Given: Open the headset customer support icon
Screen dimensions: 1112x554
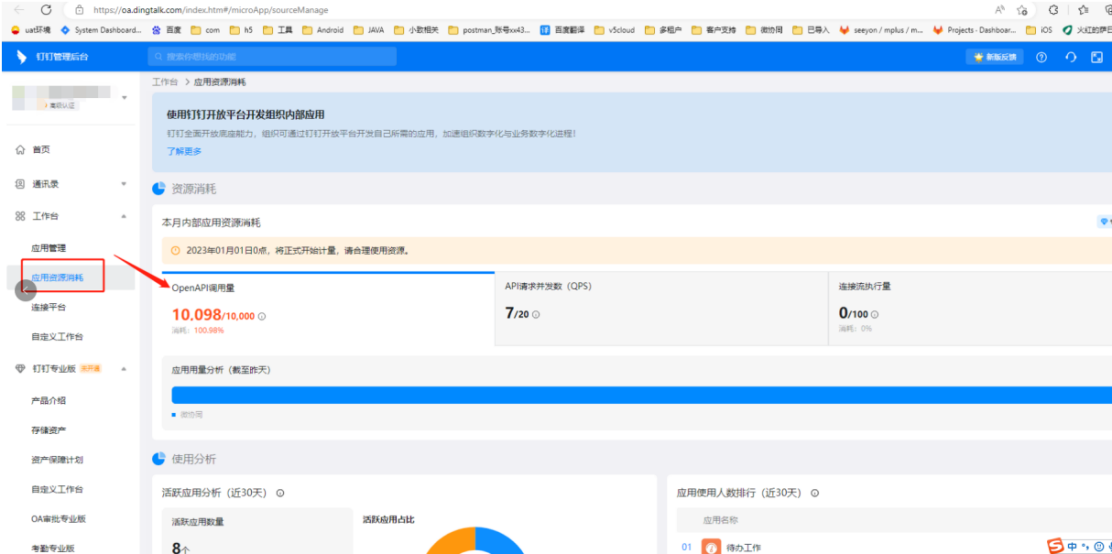Looking at the screenshot, I should tap(1071, 57).
